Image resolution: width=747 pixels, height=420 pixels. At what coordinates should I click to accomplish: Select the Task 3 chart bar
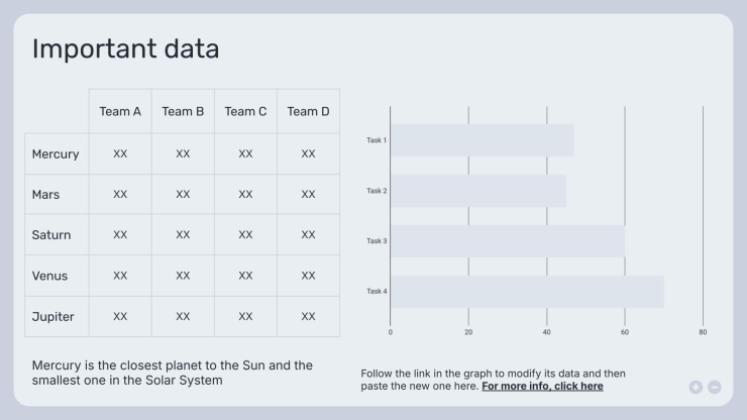pos(507,241)
